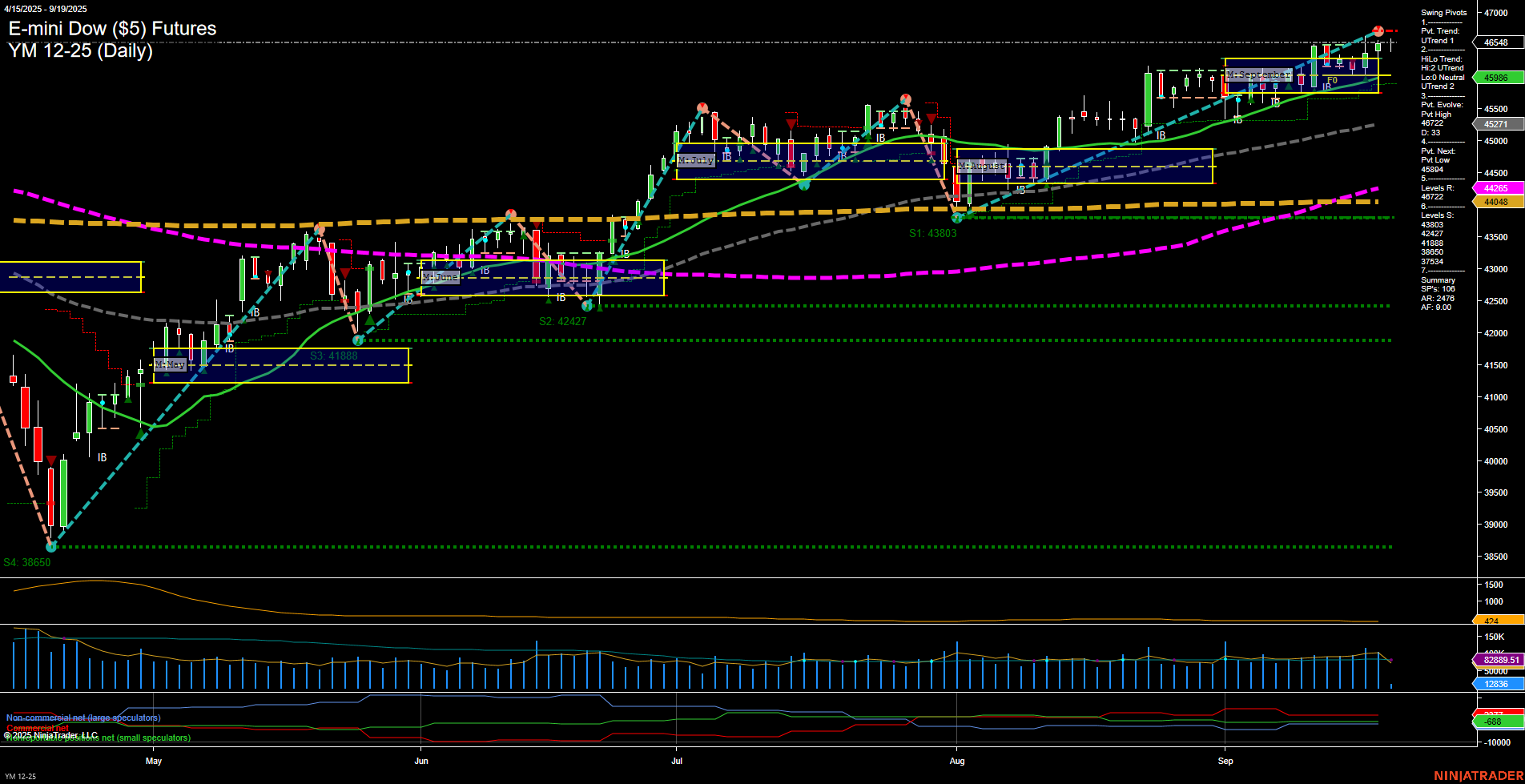The height and width of the screenshot is (784, 1525).
Task: Click the S4: 38650 support label
Action: click(x=27, y=562)
